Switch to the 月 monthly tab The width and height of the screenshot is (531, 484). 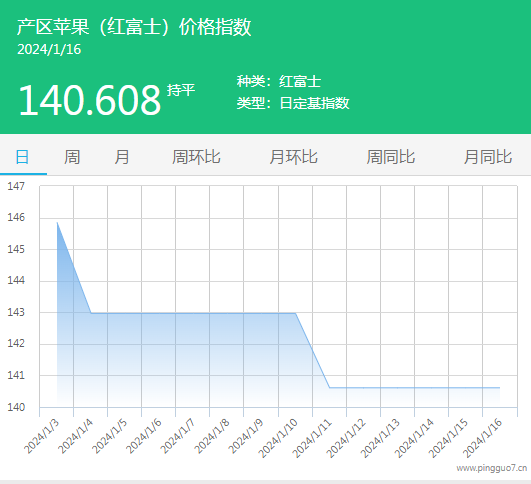click(122, 157)
